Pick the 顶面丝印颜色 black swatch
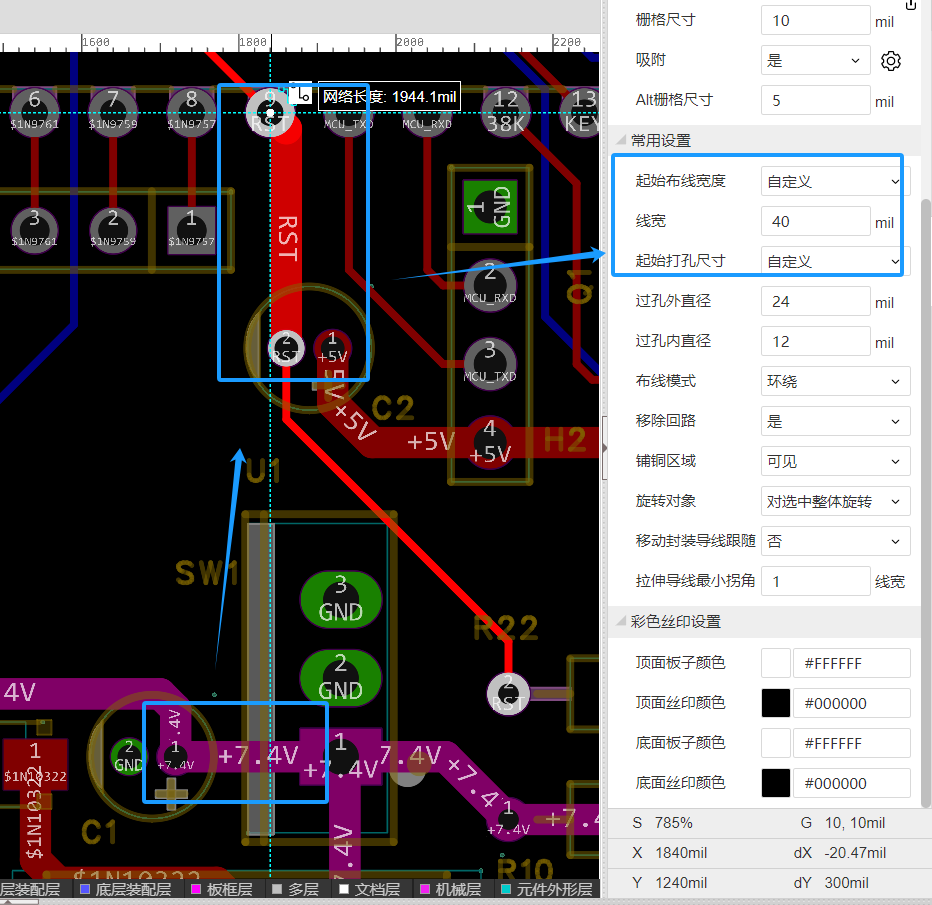 [776, 703]
